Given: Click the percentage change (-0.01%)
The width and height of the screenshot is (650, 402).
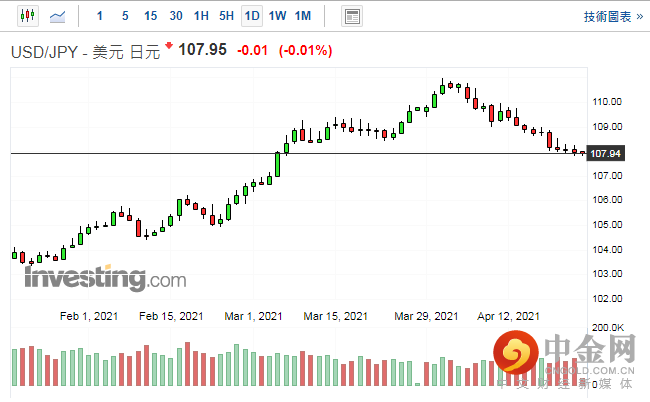Looking at the screenshot, I should click(x=306, y=51).
